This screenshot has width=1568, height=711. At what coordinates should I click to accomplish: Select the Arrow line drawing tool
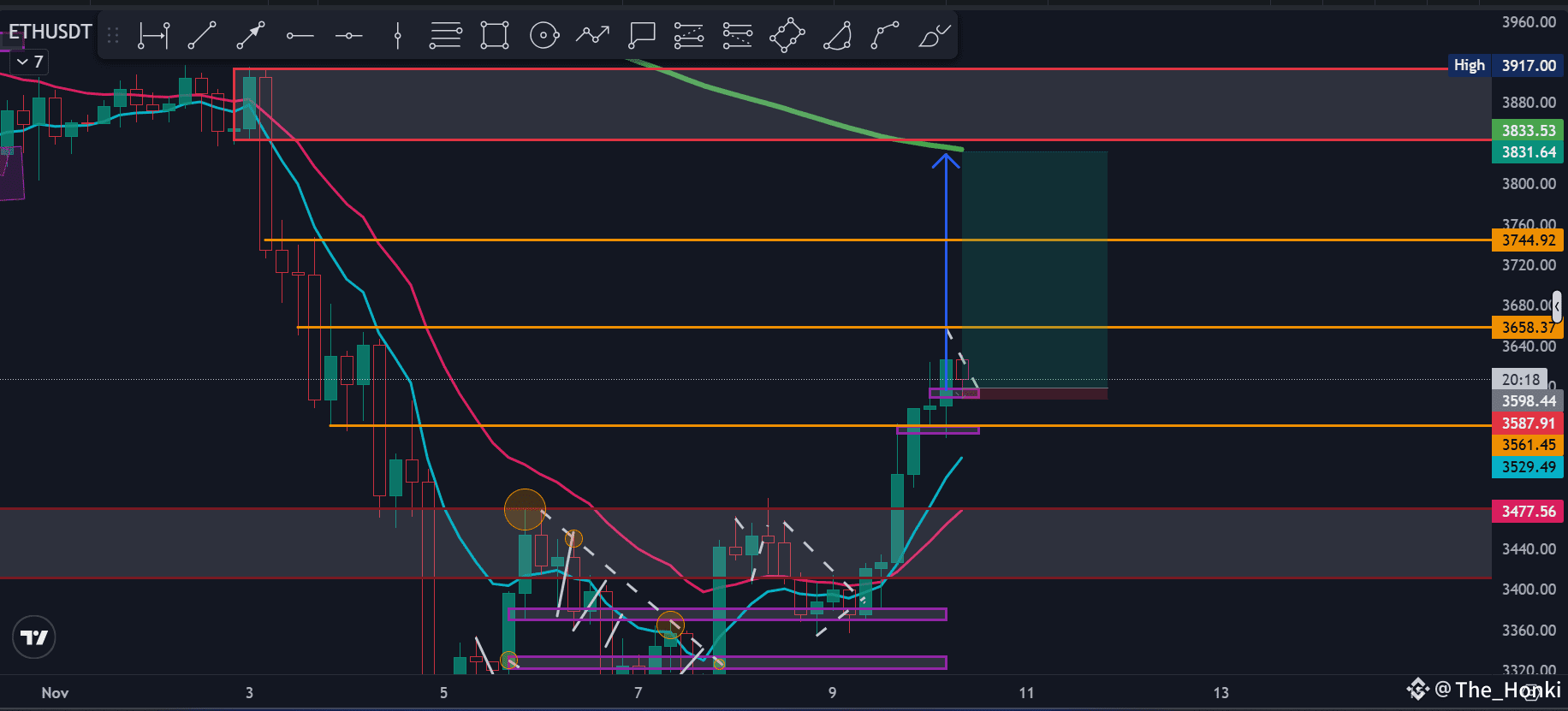coord(251,36)
